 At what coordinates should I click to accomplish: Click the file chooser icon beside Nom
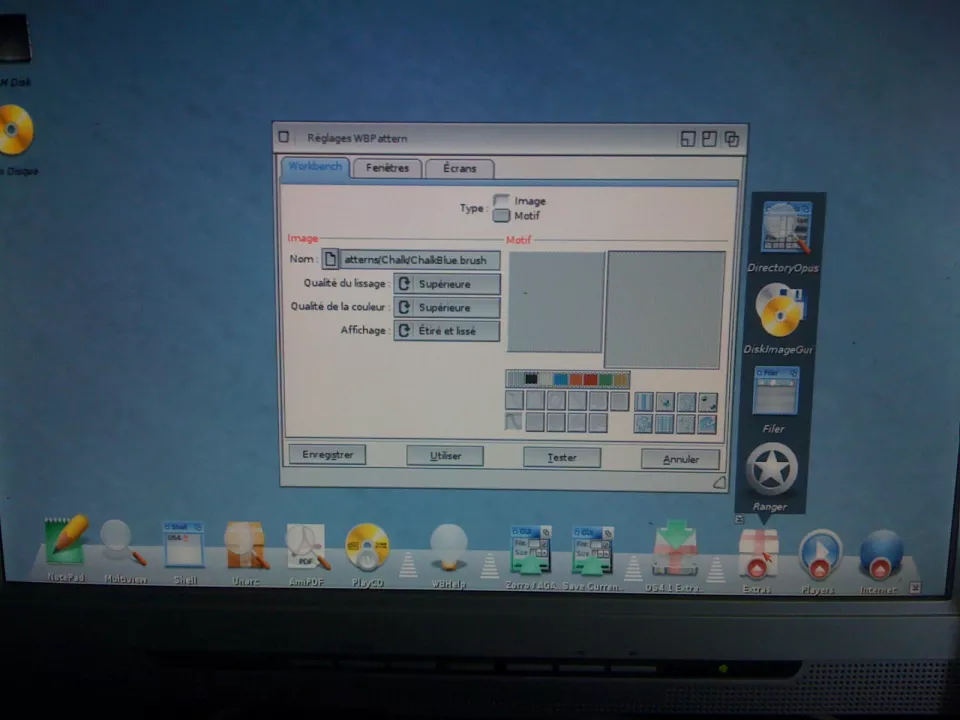(329, 260)
